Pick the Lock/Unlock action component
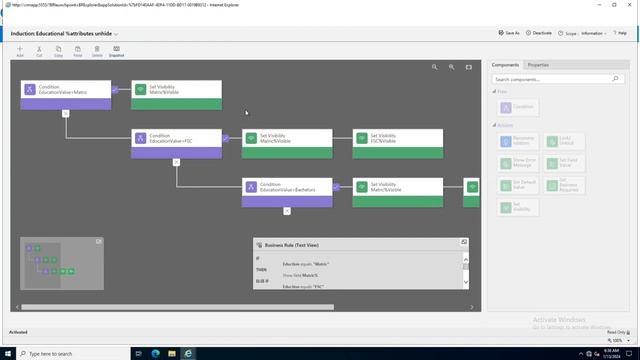 click(564, 141)
